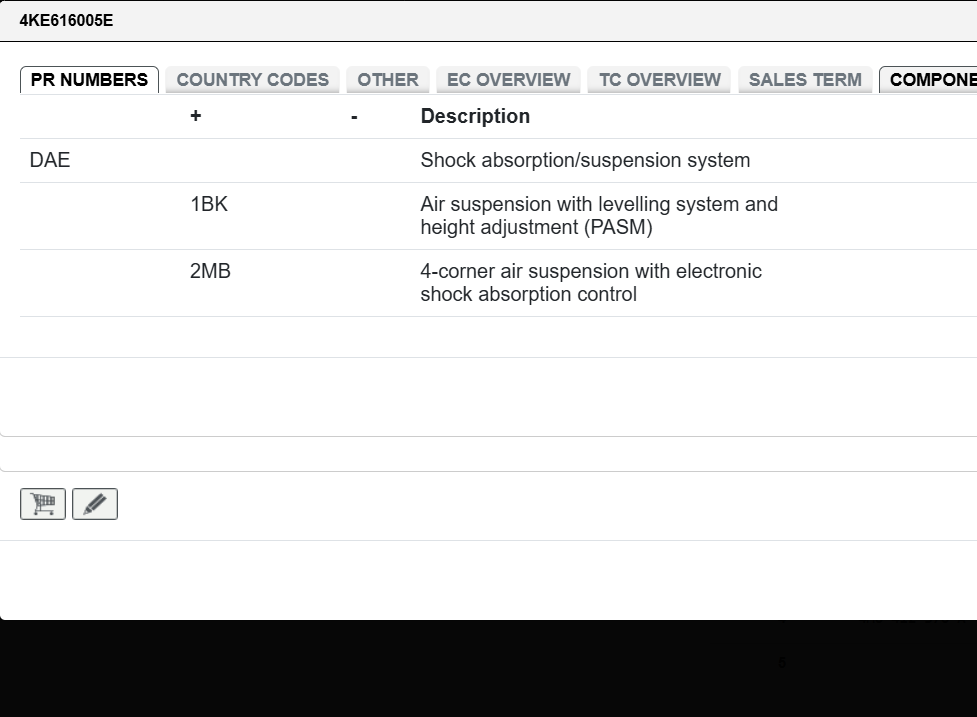977x717 pixels.
Task: Switch to the partially visible COMPONE tab
Action: point(930,80)
